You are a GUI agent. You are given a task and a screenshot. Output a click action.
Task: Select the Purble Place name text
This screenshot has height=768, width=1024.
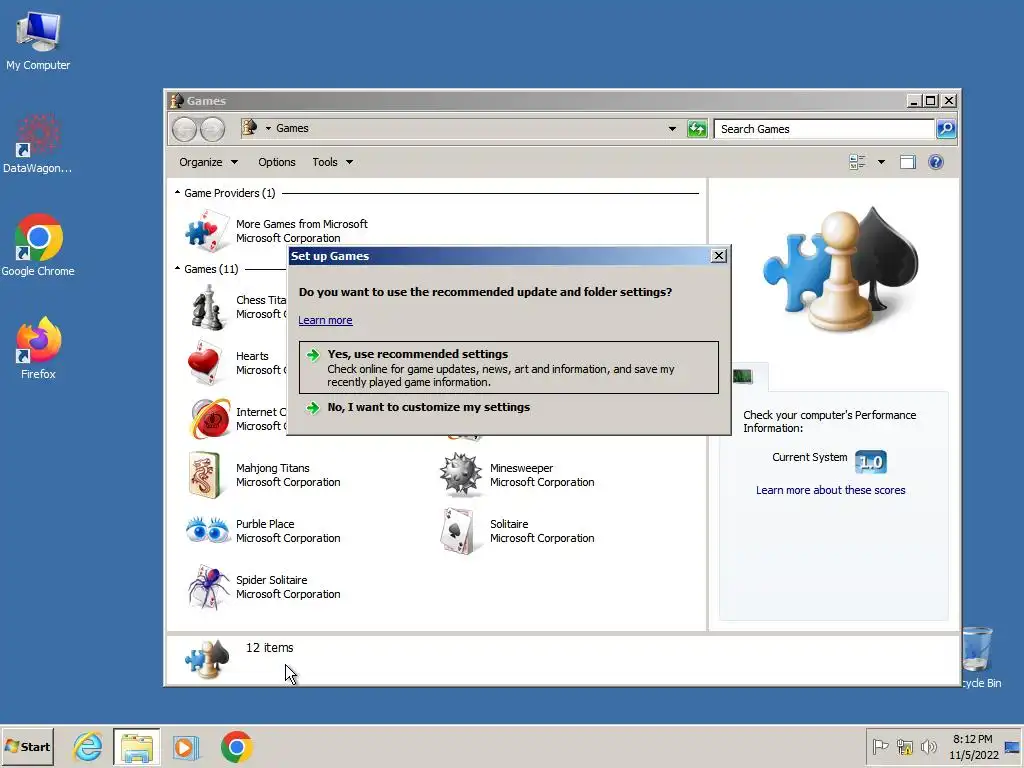265,524
